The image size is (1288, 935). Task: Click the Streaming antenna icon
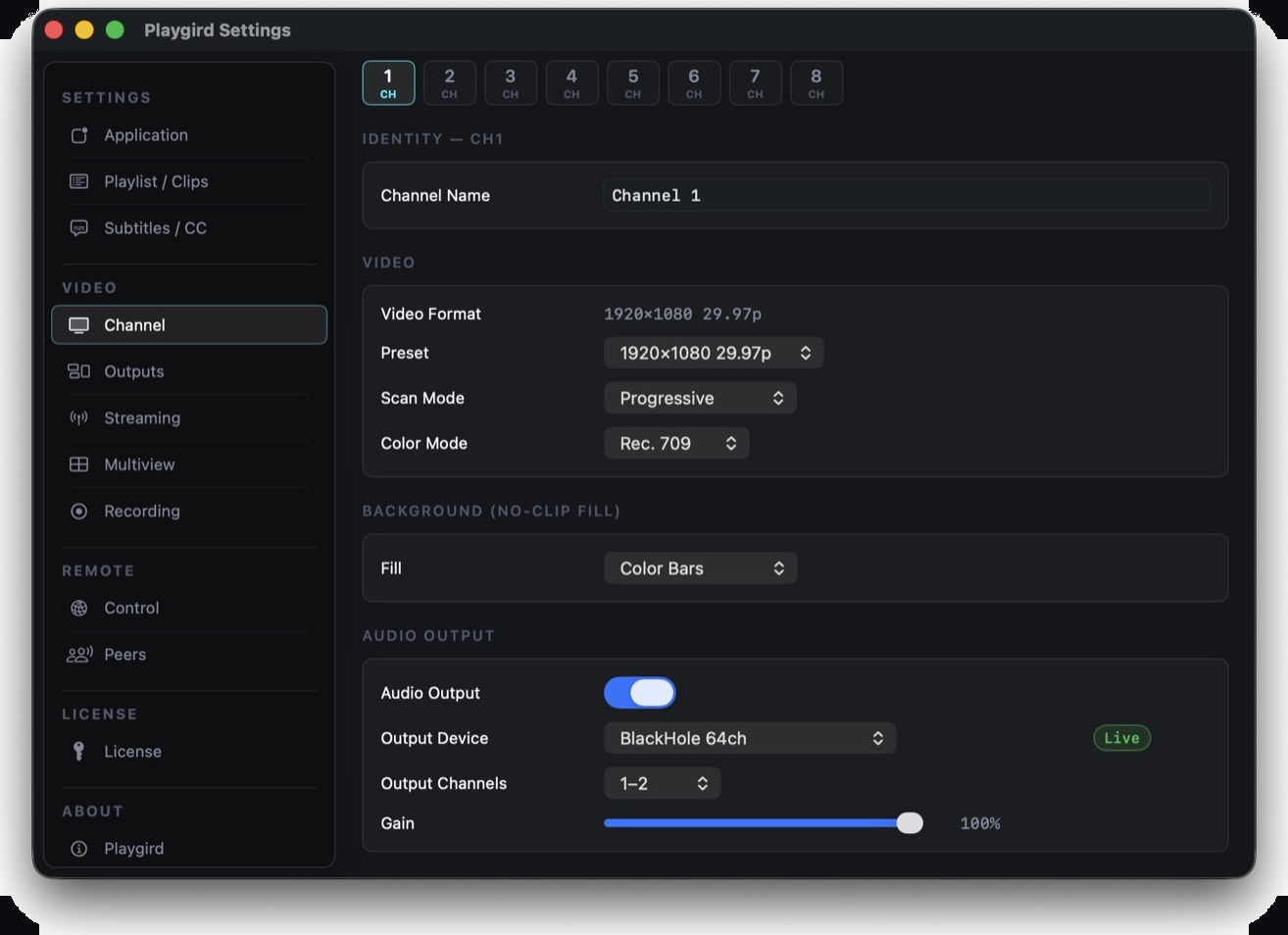click(79, 418)
